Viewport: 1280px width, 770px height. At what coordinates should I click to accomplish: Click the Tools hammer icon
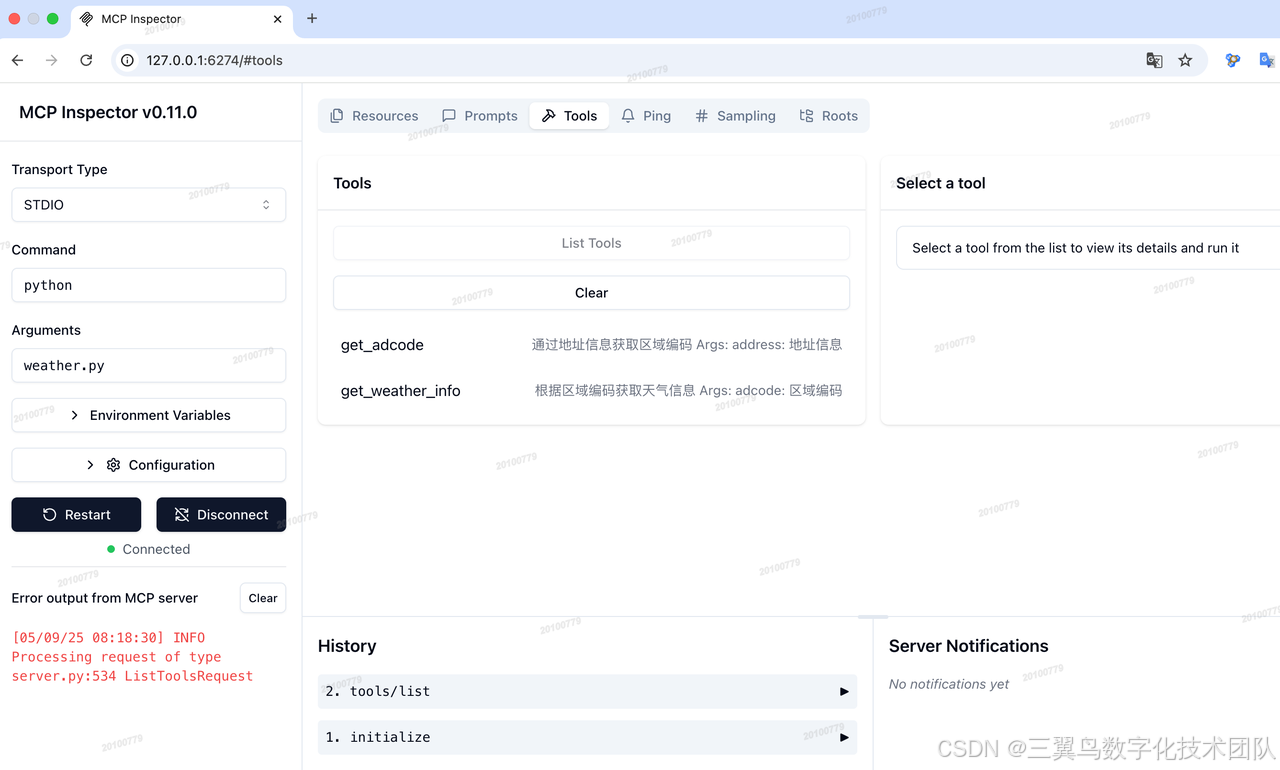[x=549, y=115]
